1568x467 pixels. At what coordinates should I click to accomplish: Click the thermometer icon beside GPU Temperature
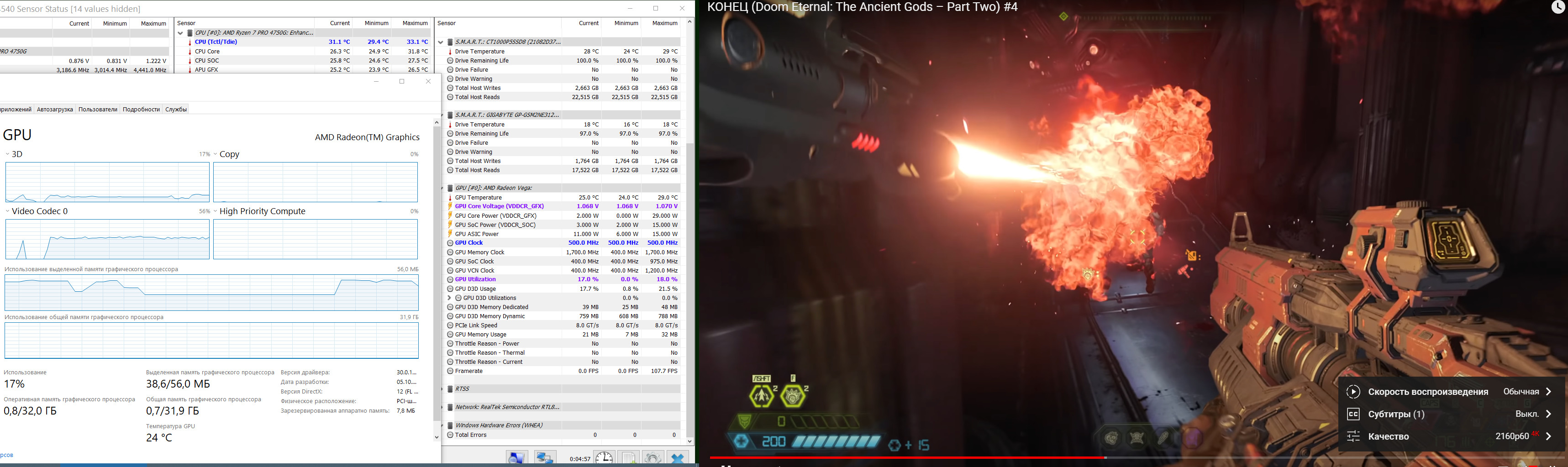tap(450, 198)
